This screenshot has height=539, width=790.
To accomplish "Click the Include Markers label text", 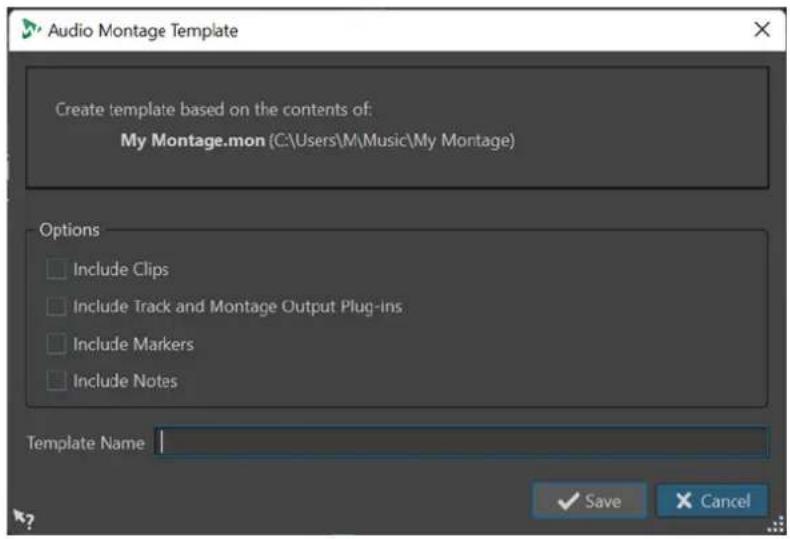I will [x=134, y=344].
